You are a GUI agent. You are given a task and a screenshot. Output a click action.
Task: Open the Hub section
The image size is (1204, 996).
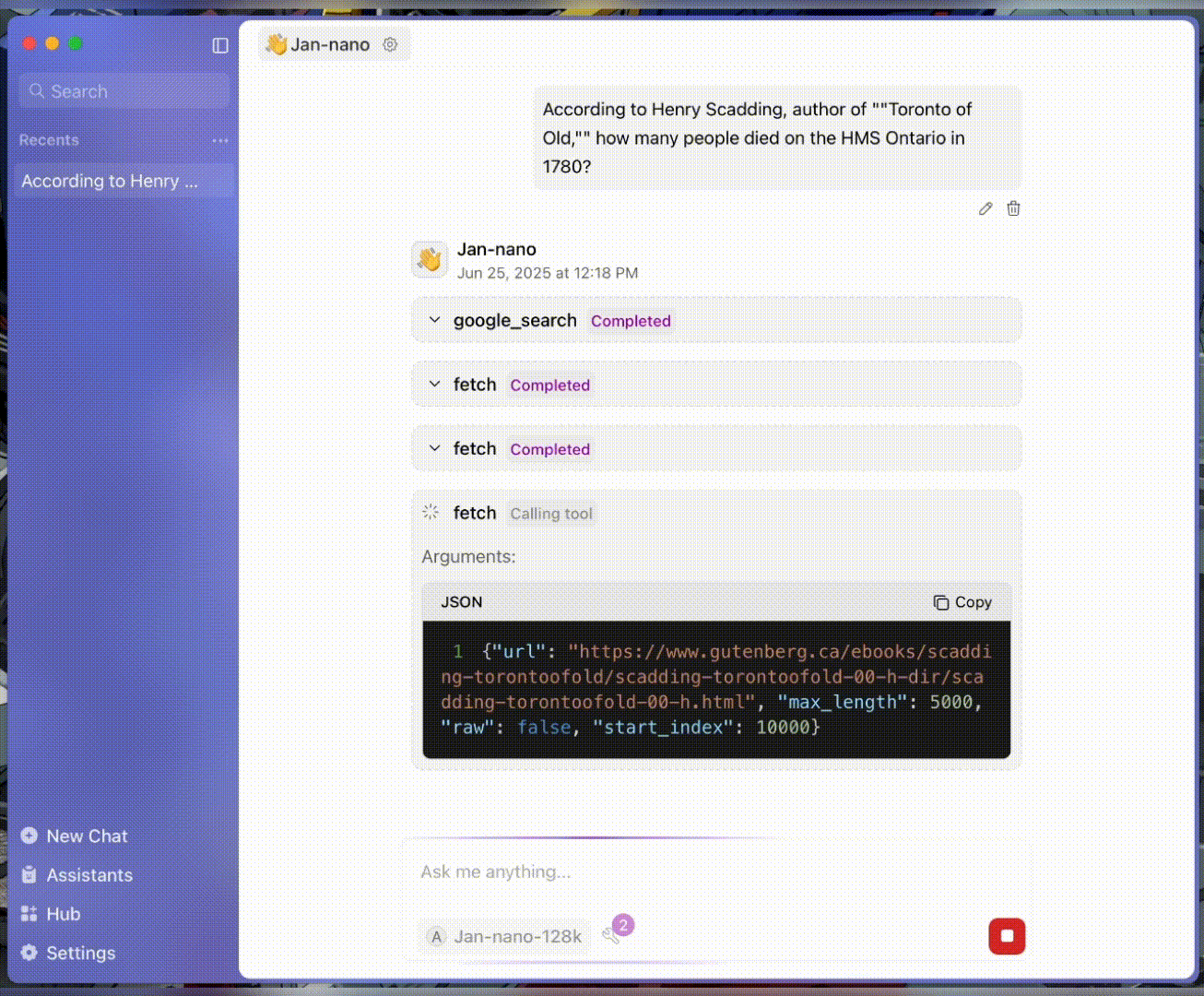click(x=63, y=913)
